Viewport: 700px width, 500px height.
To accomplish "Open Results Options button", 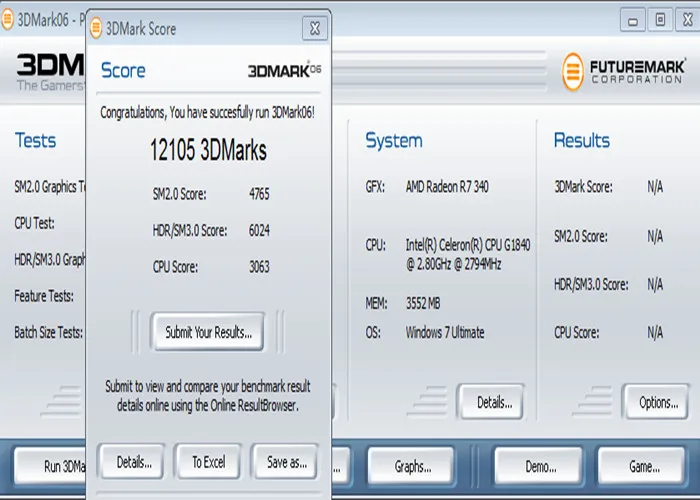I will (657, 402).
